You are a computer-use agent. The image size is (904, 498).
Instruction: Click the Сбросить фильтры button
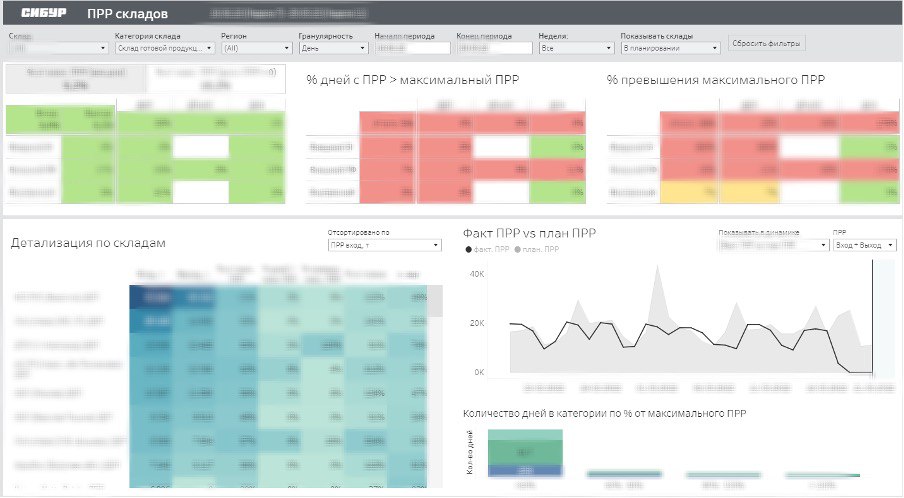(766, 43)
